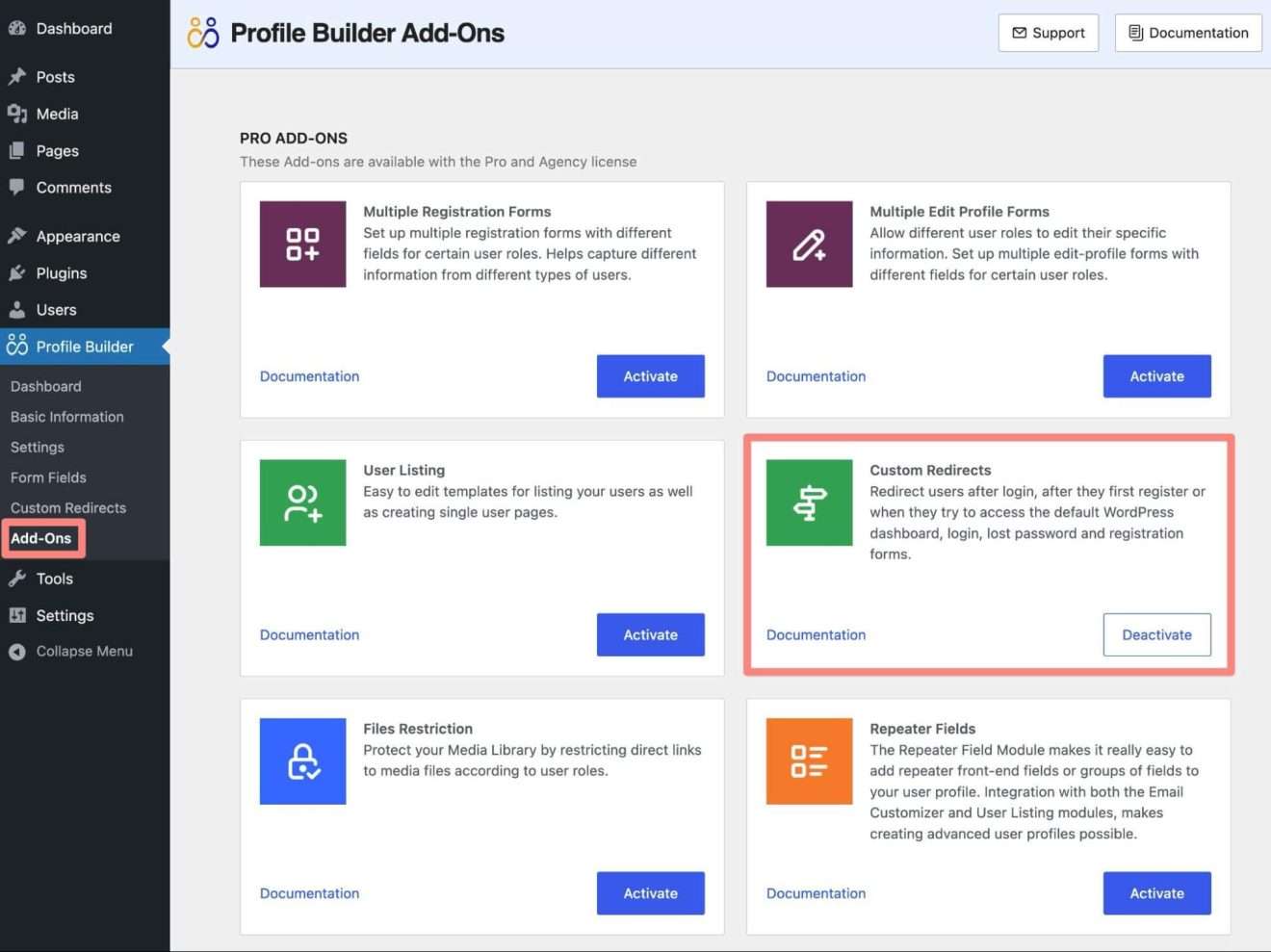Select the Profile Builder menu item

coord(85,347)
